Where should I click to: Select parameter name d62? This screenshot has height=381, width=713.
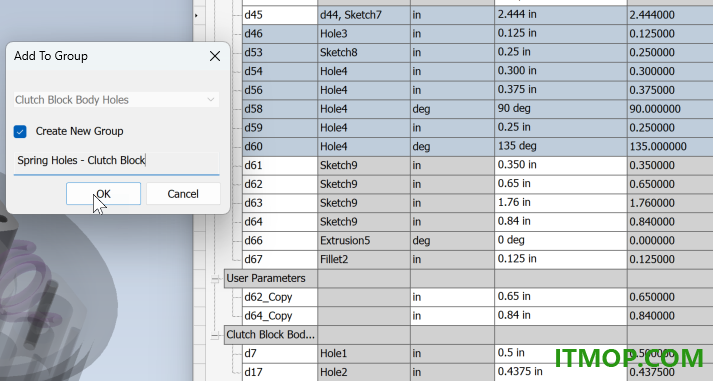(x=280, y=184)
